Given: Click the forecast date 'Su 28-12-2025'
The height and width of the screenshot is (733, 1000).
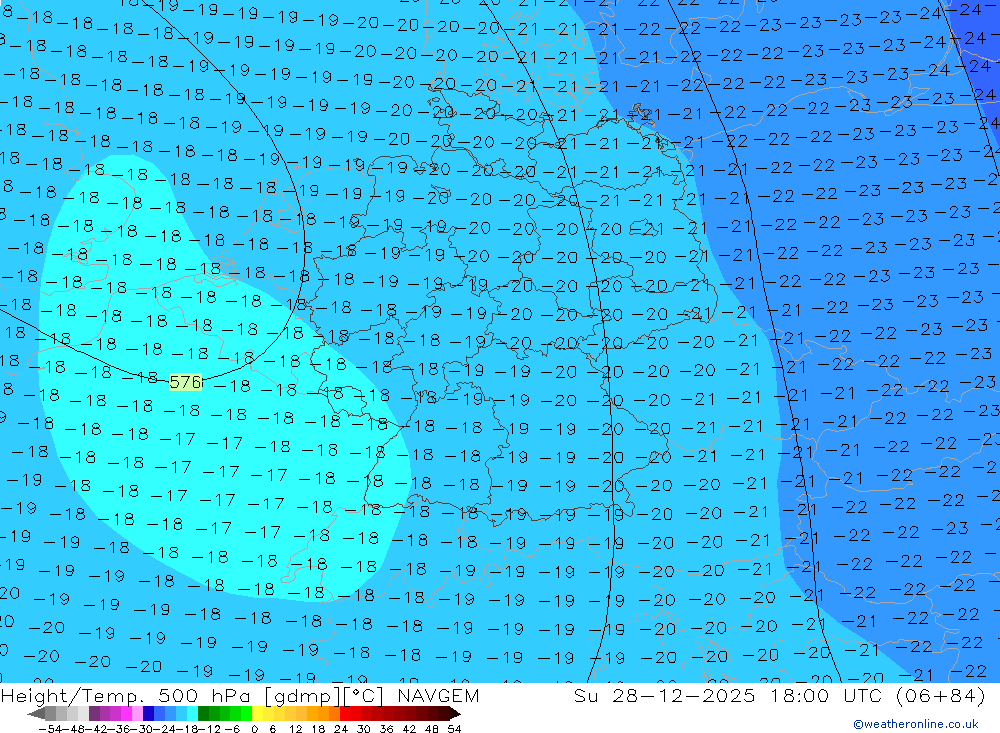Looking at the screenshot, I should coord(664,695).
